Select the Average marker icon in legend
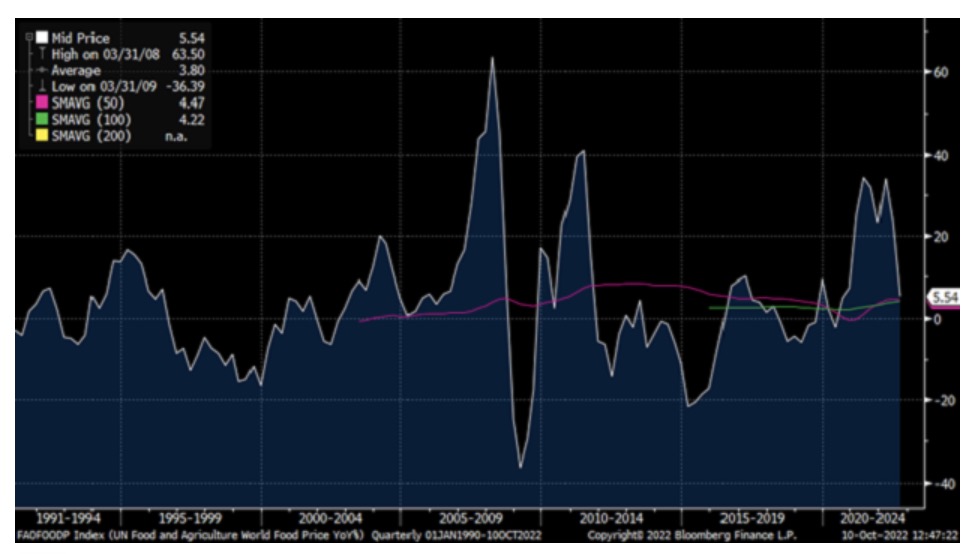 [42, 70]
